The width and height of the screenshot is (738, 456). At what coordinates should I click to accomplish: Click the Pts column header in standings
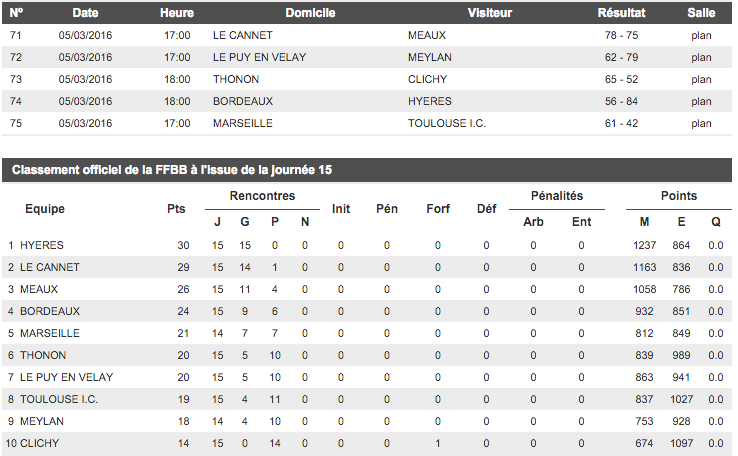pos(176,209)
